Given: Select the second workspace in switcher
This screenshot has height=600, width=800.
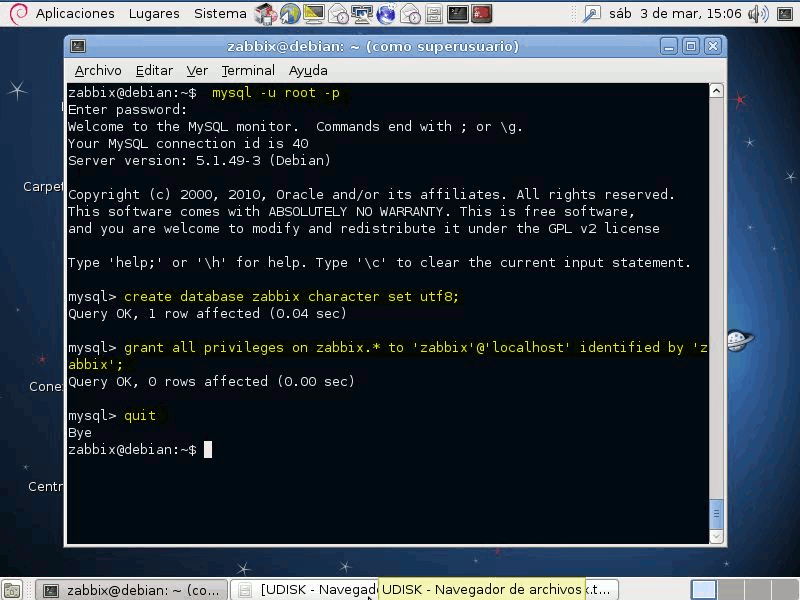Looking at the screenshot, I should tap(732, 590).
